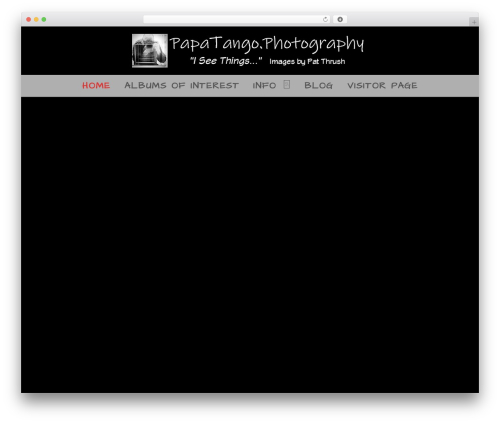Screen dimensions: 500x423
Task: Click the "Images by Pat Thrush" text
Action: coord(307,62)
